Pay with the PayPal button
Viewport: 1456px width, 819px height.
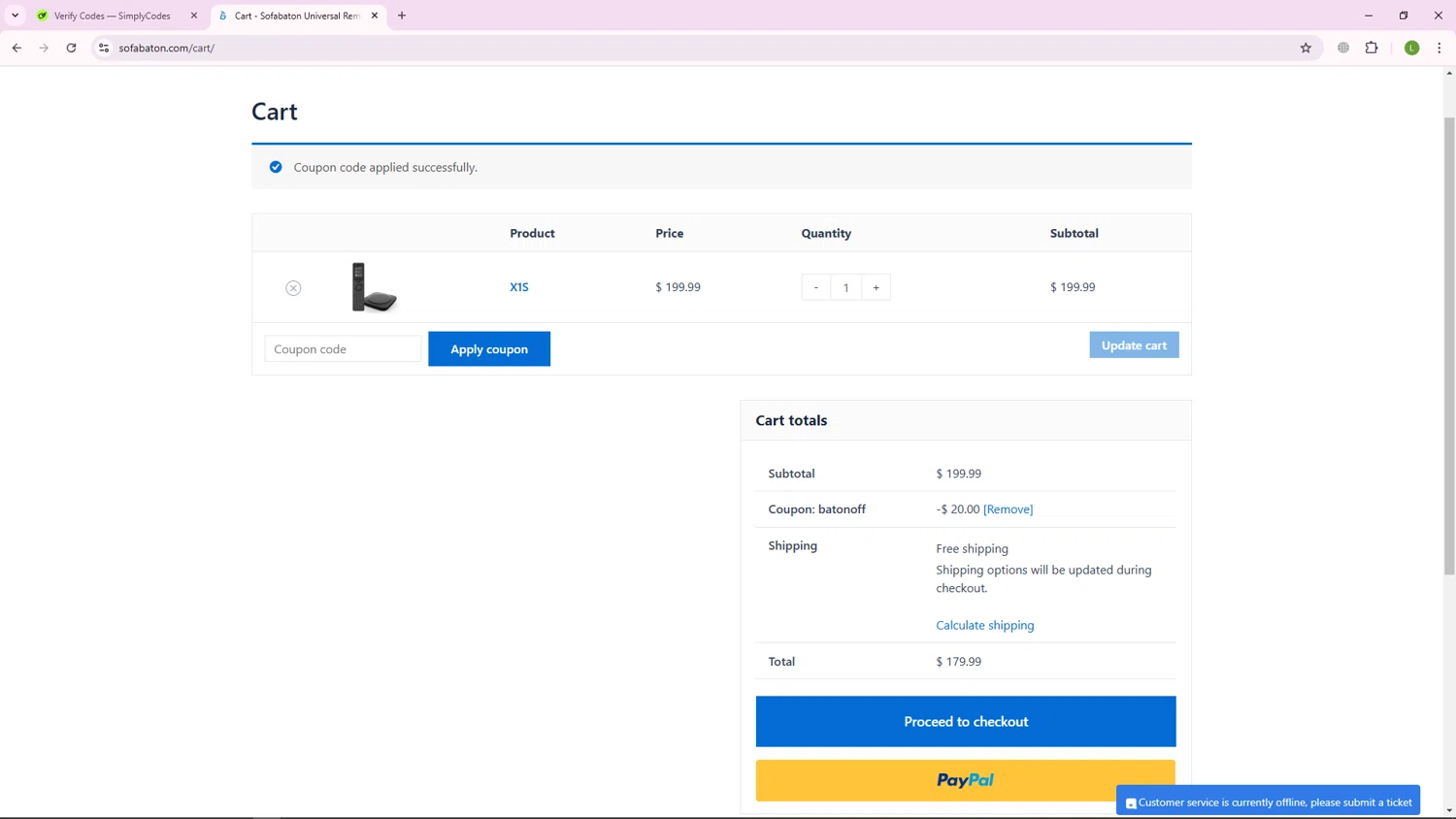pos(966,780)
